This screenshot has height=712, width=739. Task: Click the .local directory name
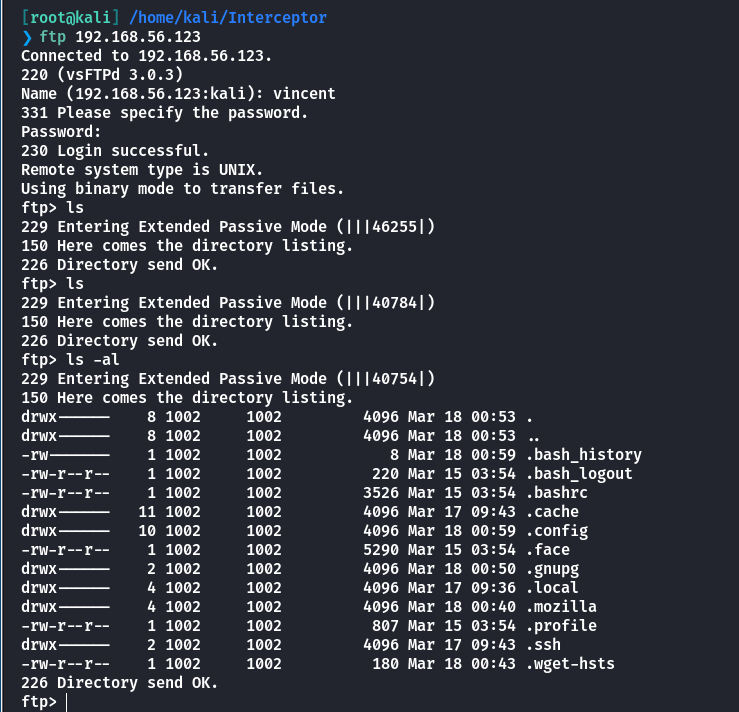click(552, 588)
